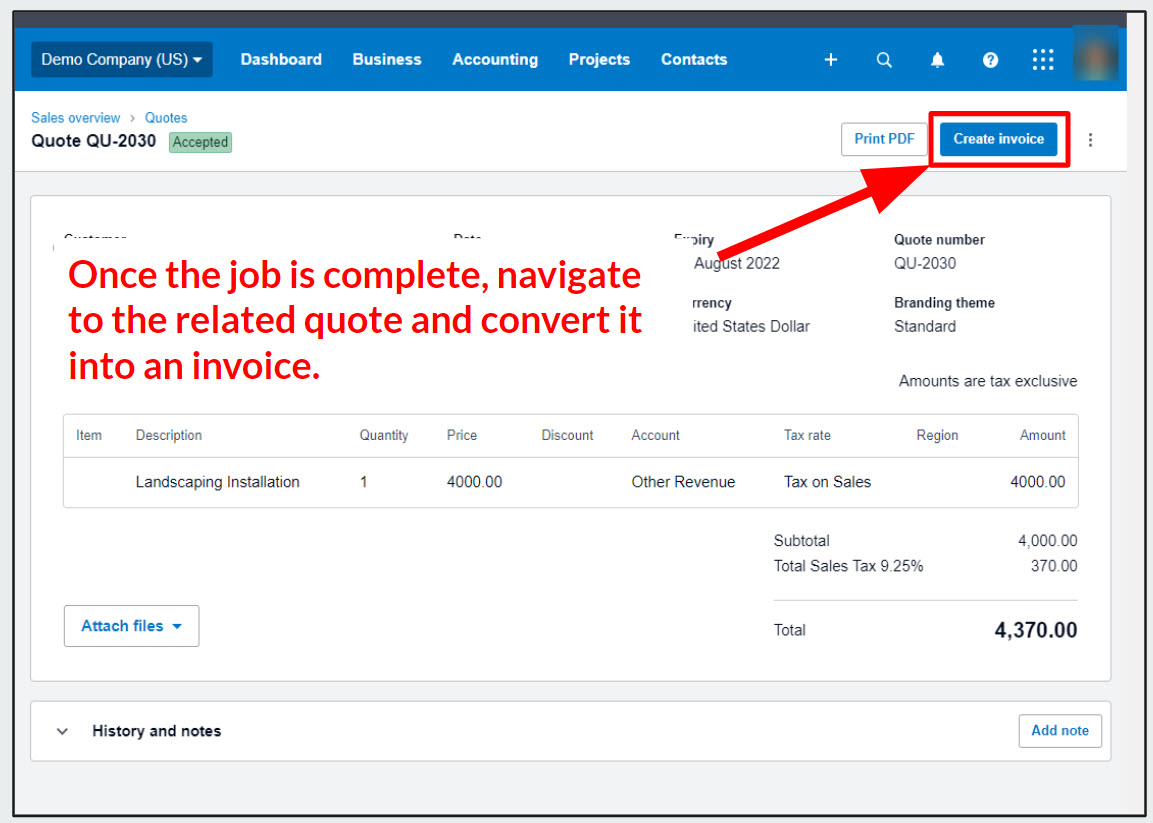The width and height of the screenshot is (1153, 823).
Task: Open the app launcher grid icon
Action: 1043,60
